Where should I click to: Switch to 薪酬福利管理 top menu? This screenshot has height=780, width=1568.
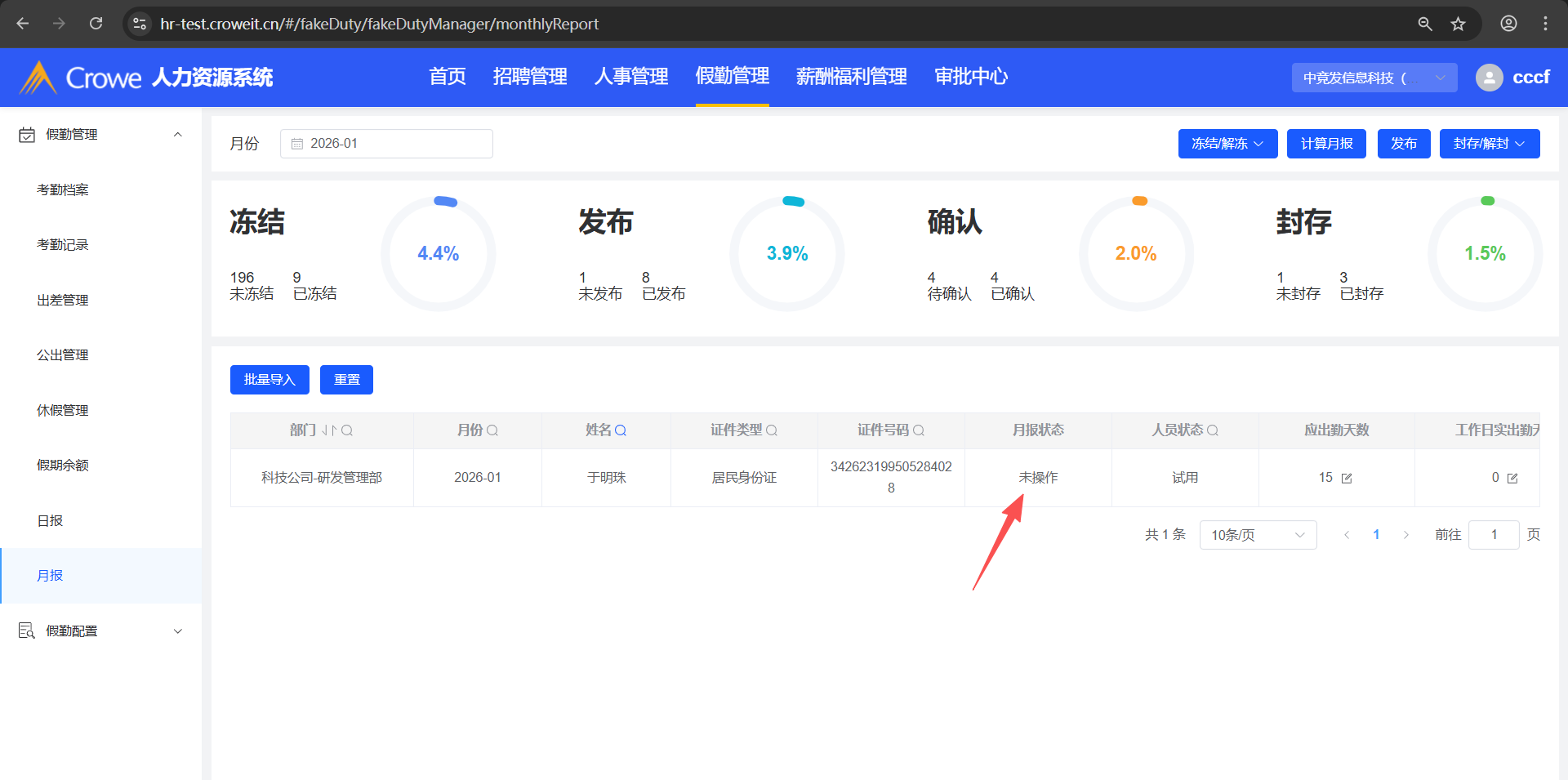[851, 77]
